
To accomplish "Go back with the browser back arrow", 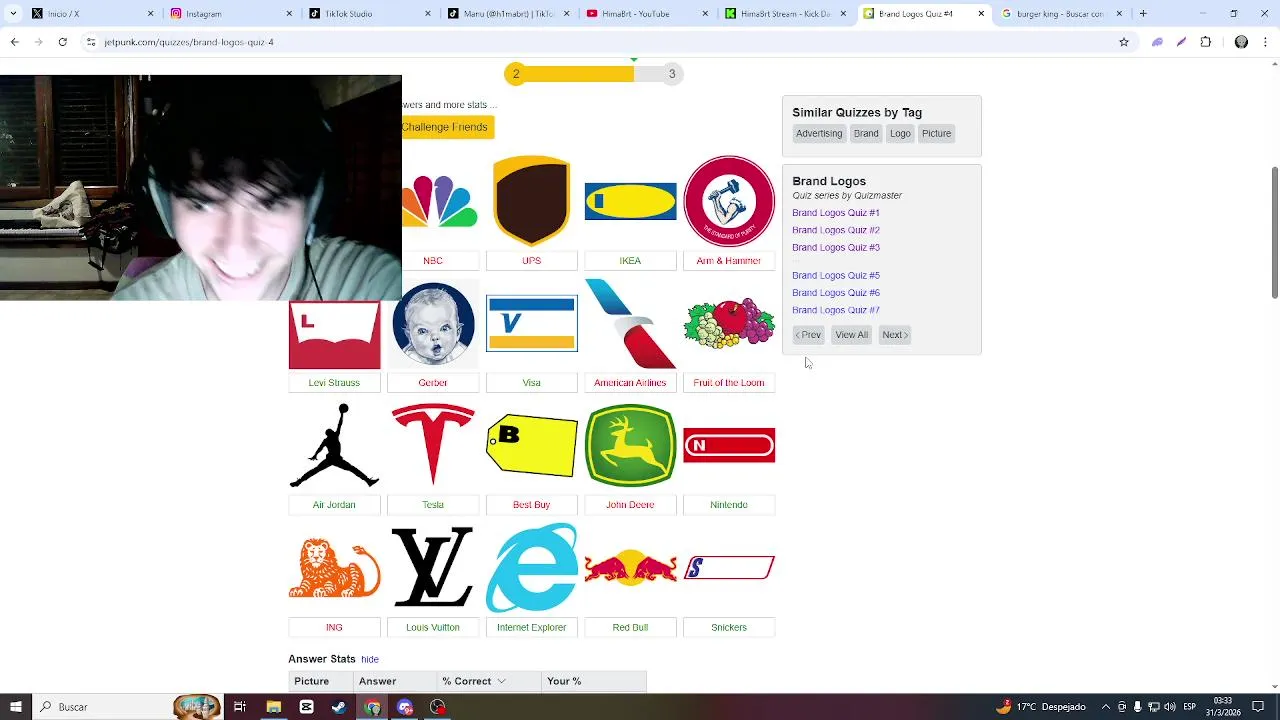I will coord(14,42).
